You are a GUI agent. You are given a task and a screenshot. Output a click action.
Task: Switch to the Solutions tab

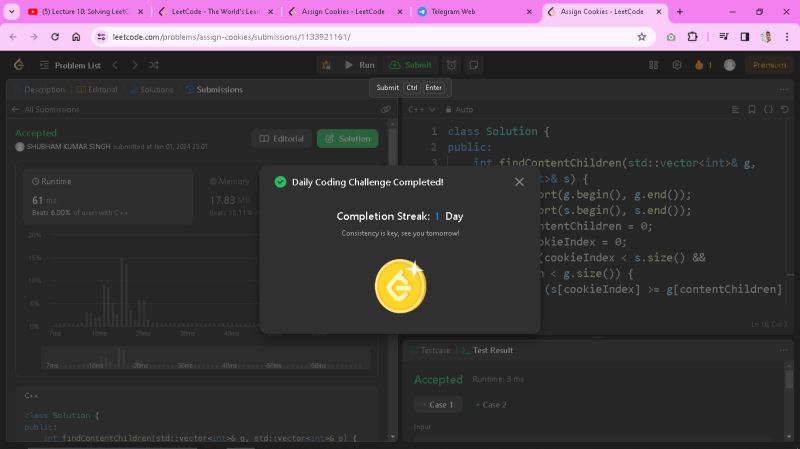[x=152, y=89]
